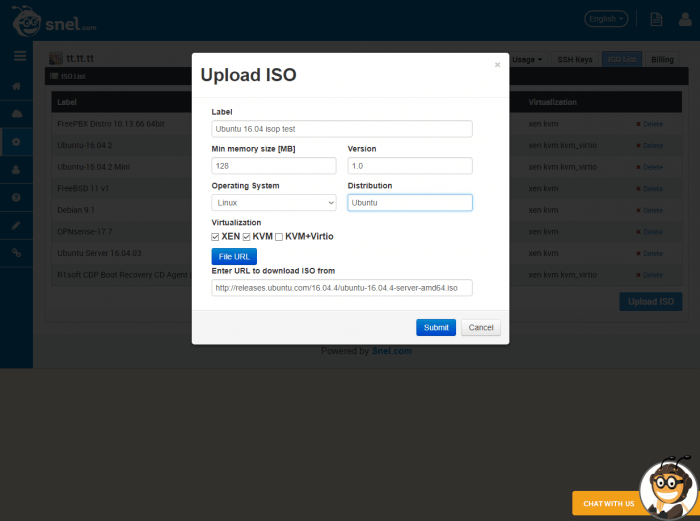Image resolution: width=700 pixels, height=521 pixels.
Task: Click the Virtualization column header
Action: click(553, 102)
